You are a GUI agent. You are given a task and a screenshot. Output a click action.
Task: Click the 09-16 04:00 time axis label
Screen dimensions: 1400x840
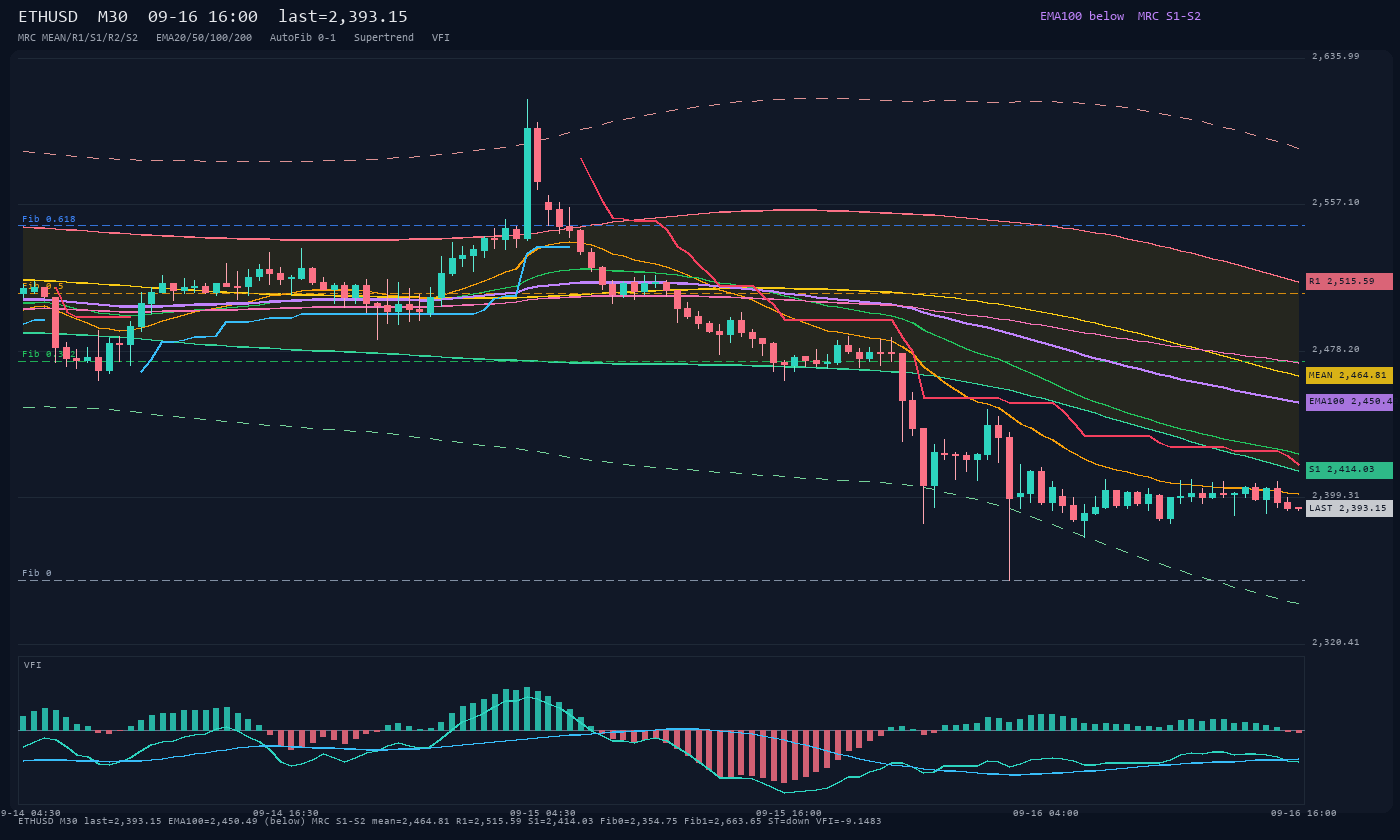click(x=1046, y=813)
